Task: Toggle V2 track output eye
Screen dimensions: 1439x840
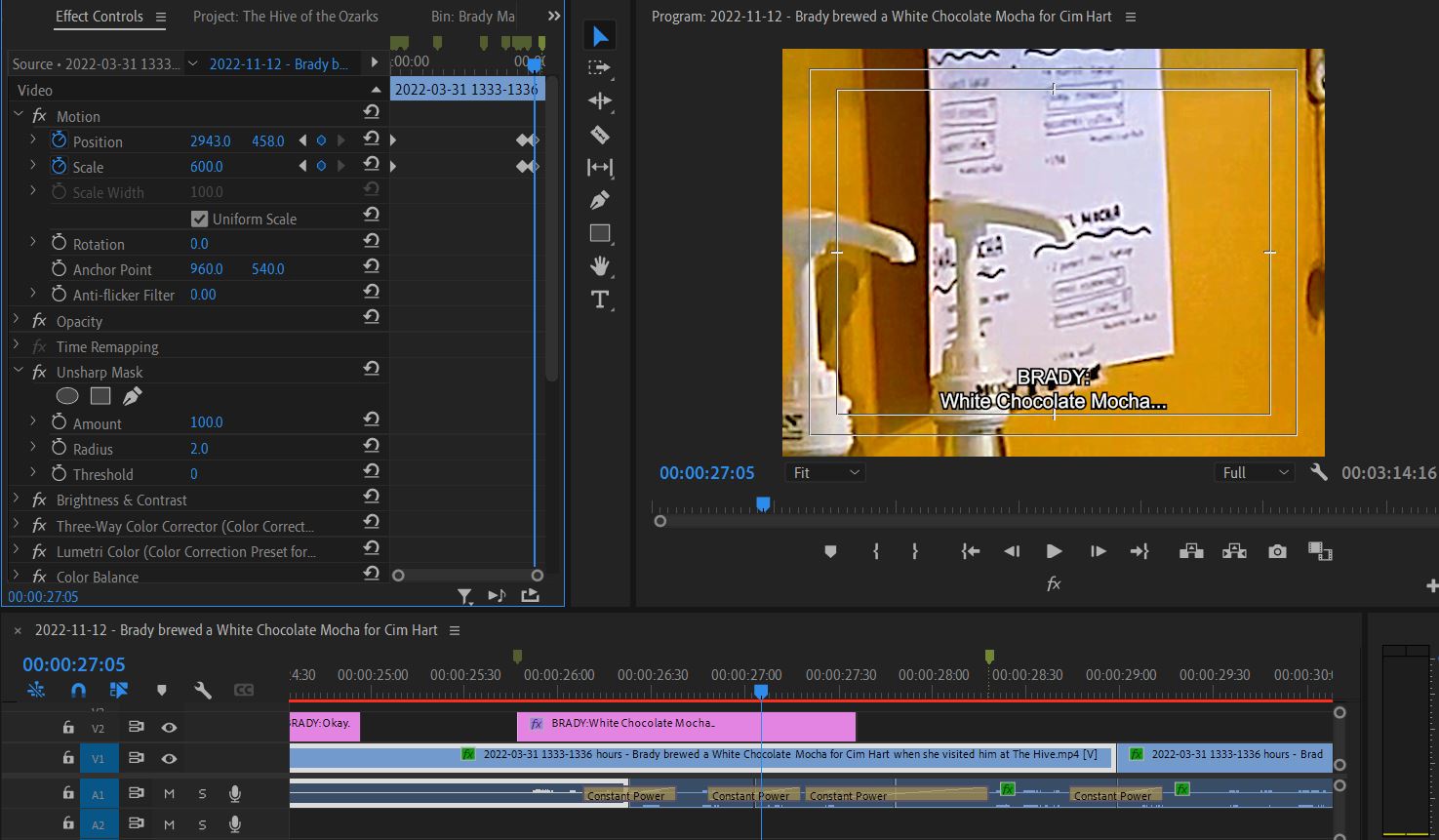Action: pyautogui.click(x=169, y=728)
